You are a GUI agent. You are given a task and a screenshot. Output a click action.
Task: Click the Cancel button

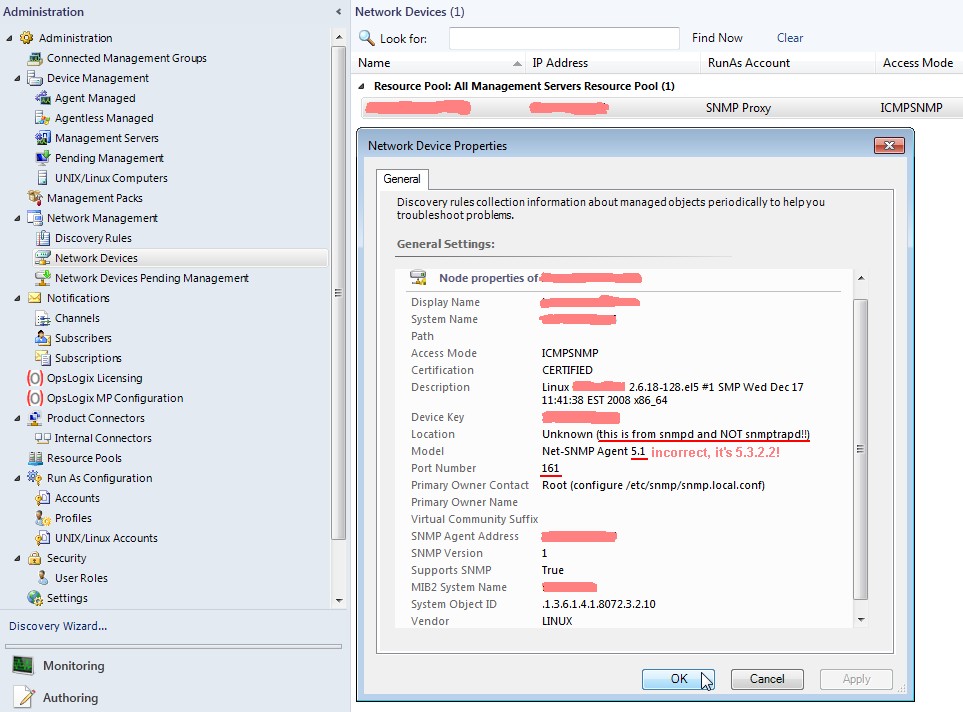click(767, 679)
